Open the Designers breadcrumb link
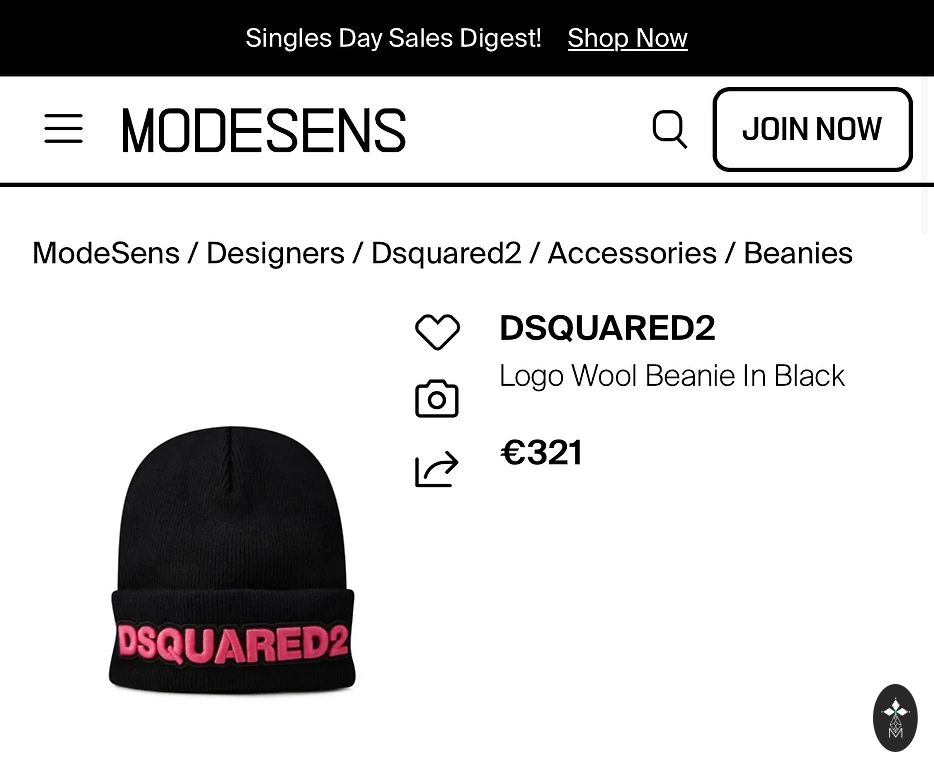 (275, 254)
